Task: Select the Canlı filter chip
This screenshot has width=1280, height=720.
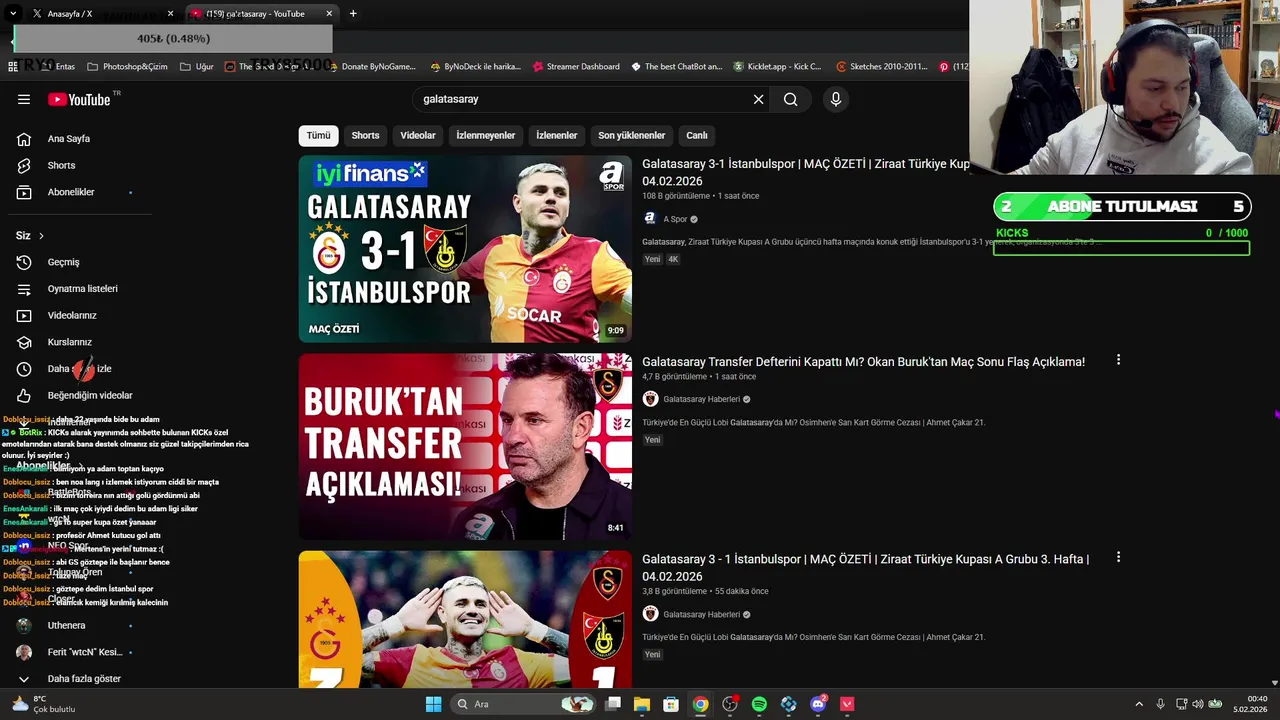Action: point(697,135)
